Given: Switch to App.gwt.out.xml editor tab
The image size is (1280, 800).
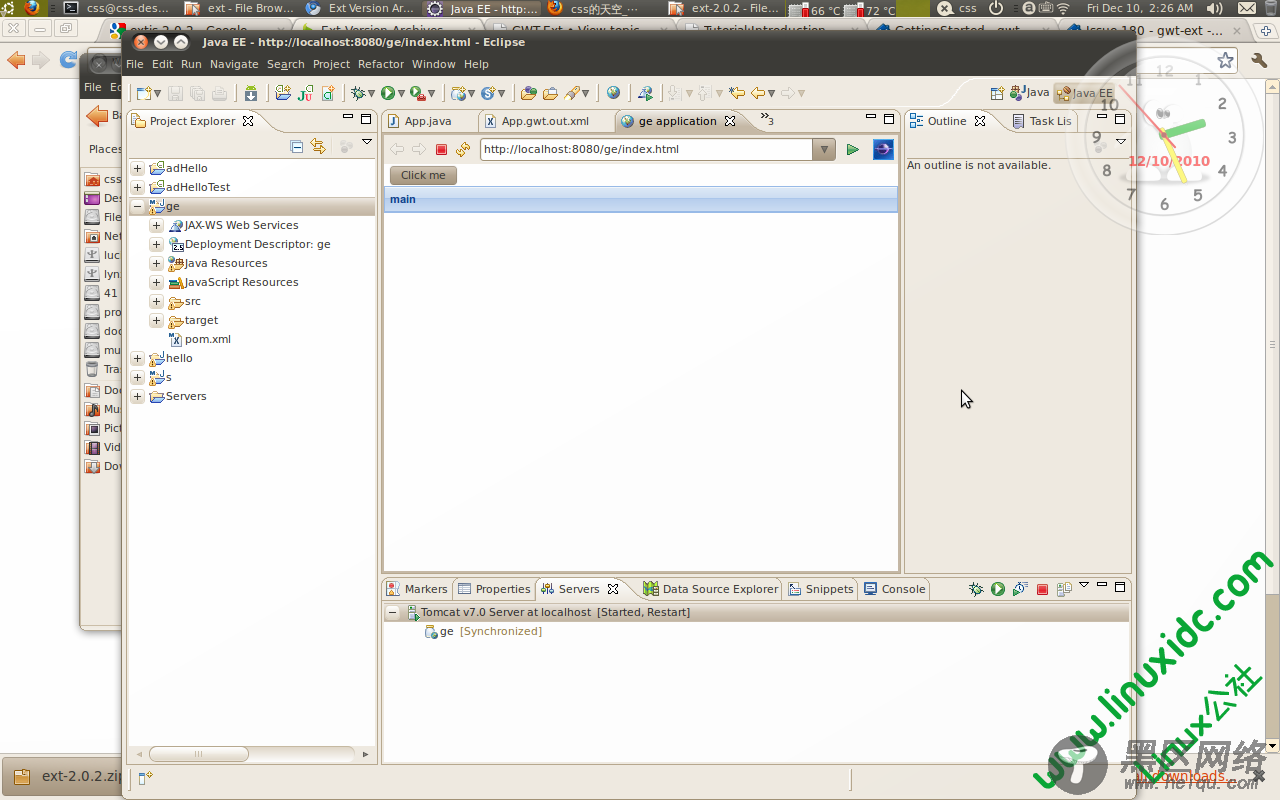Looking at the screenshot, I should (x=545, y=121).
